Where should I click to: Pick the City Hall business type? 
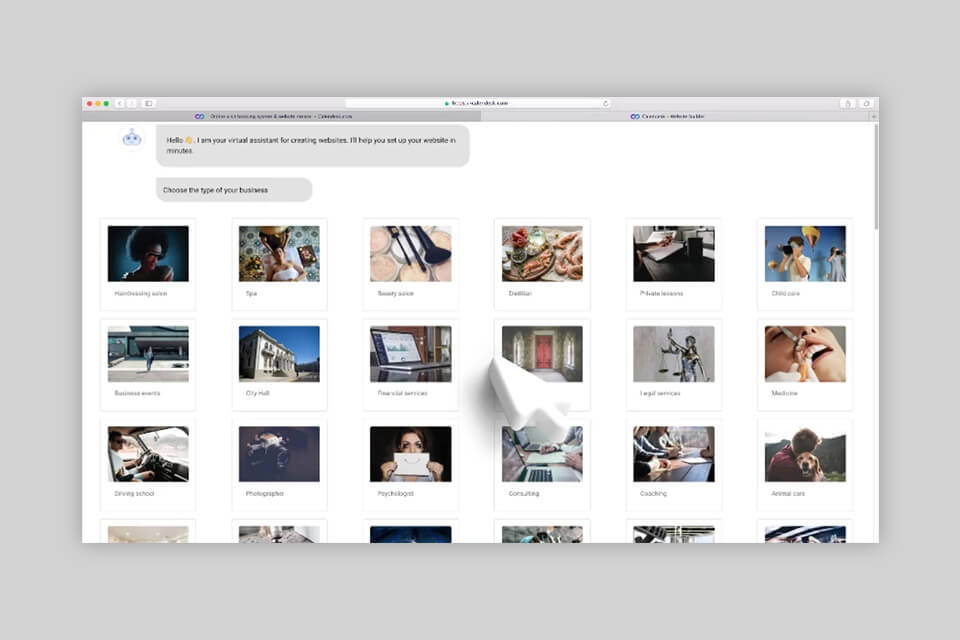279,364
